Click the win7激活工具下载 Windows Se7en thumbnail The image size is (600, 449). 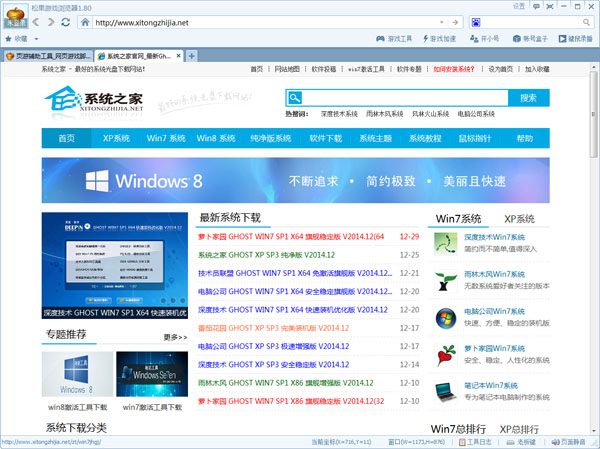[152, 374]
